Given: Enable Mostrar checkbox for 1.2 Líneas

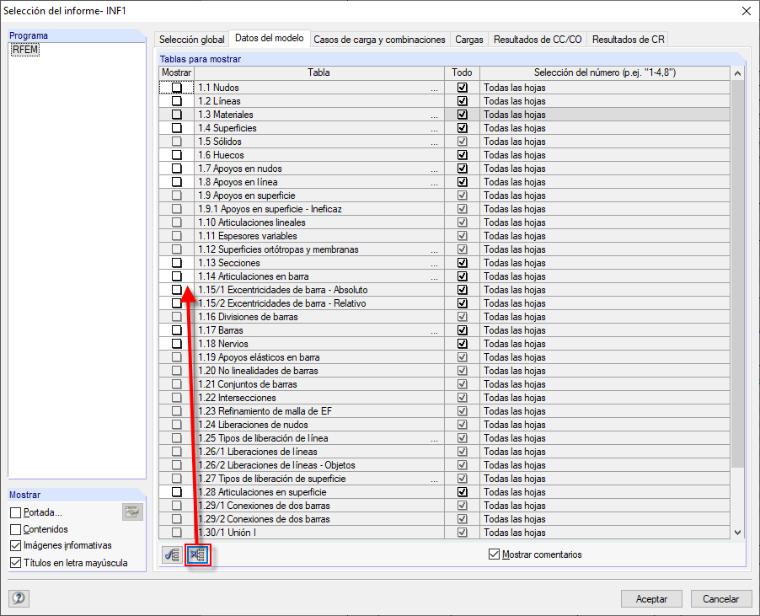Looking at the screenshot, I should click(x=177, y=101).
